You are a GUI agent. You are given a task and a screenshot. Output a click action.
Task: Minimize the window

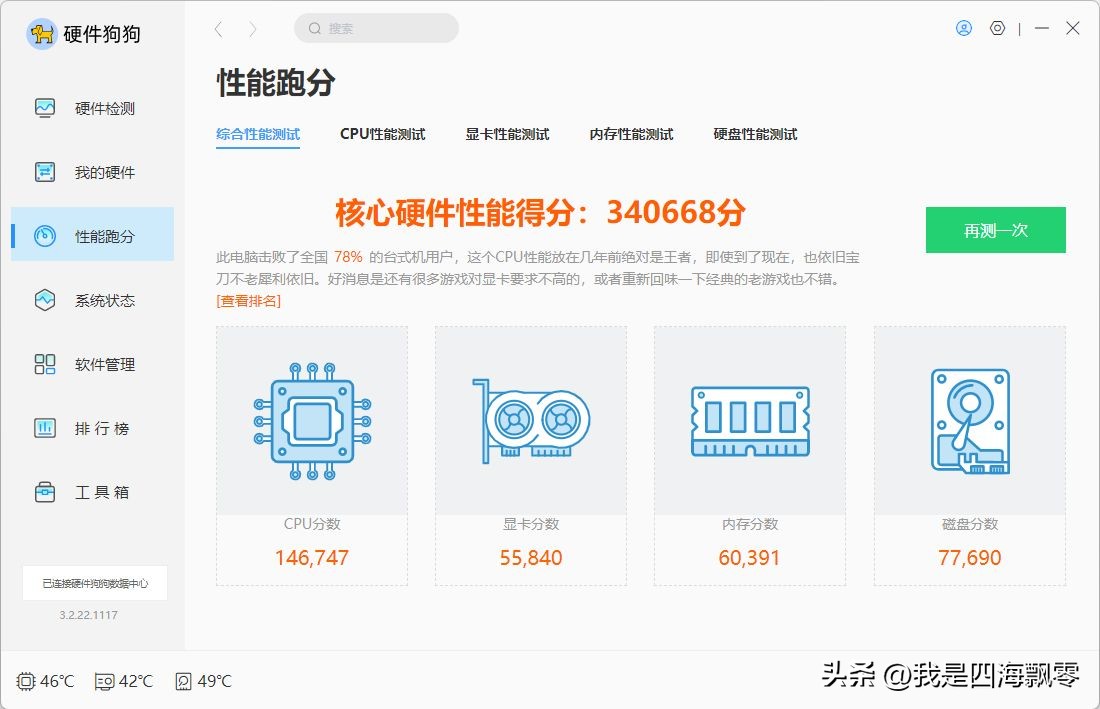point(1042,28)
